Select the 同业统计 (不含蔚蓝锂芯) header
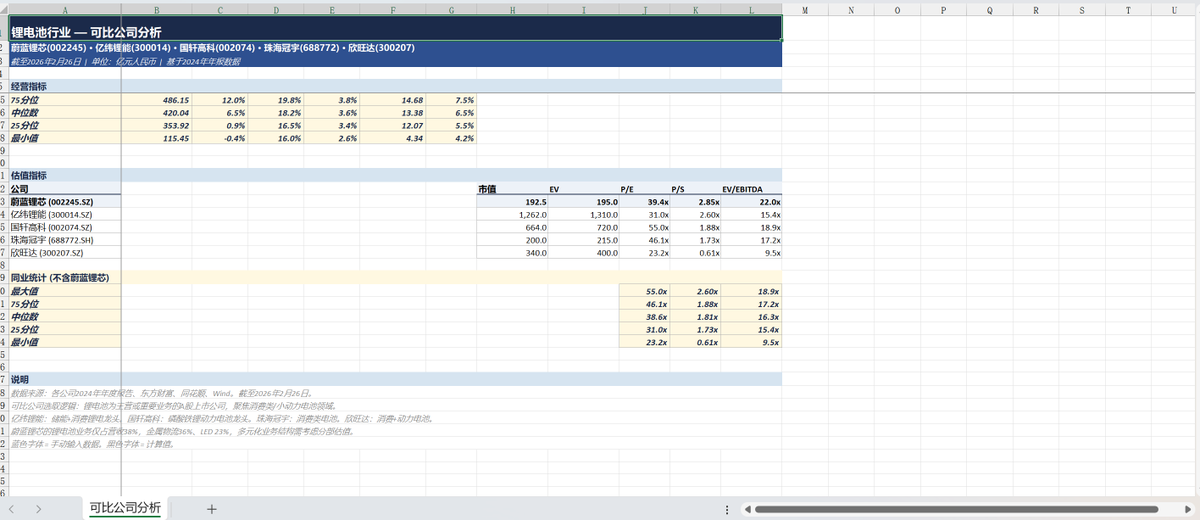The width and height of the screenshot is (1200, 520). point(395,277)
